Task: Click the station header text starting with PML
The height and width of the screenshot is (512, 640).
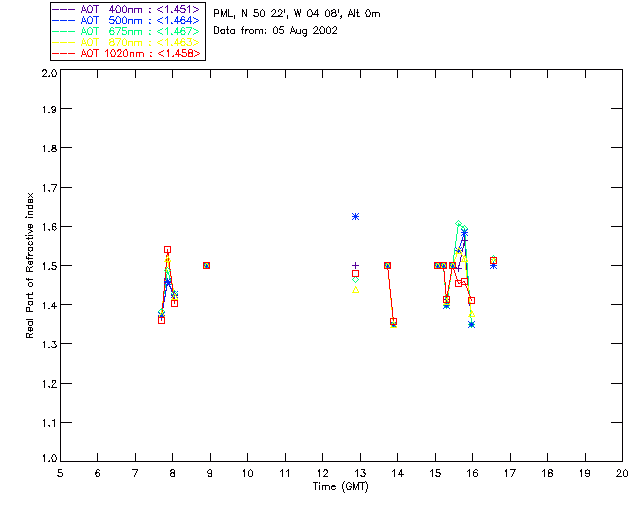Action: click(x=297, y=14)
